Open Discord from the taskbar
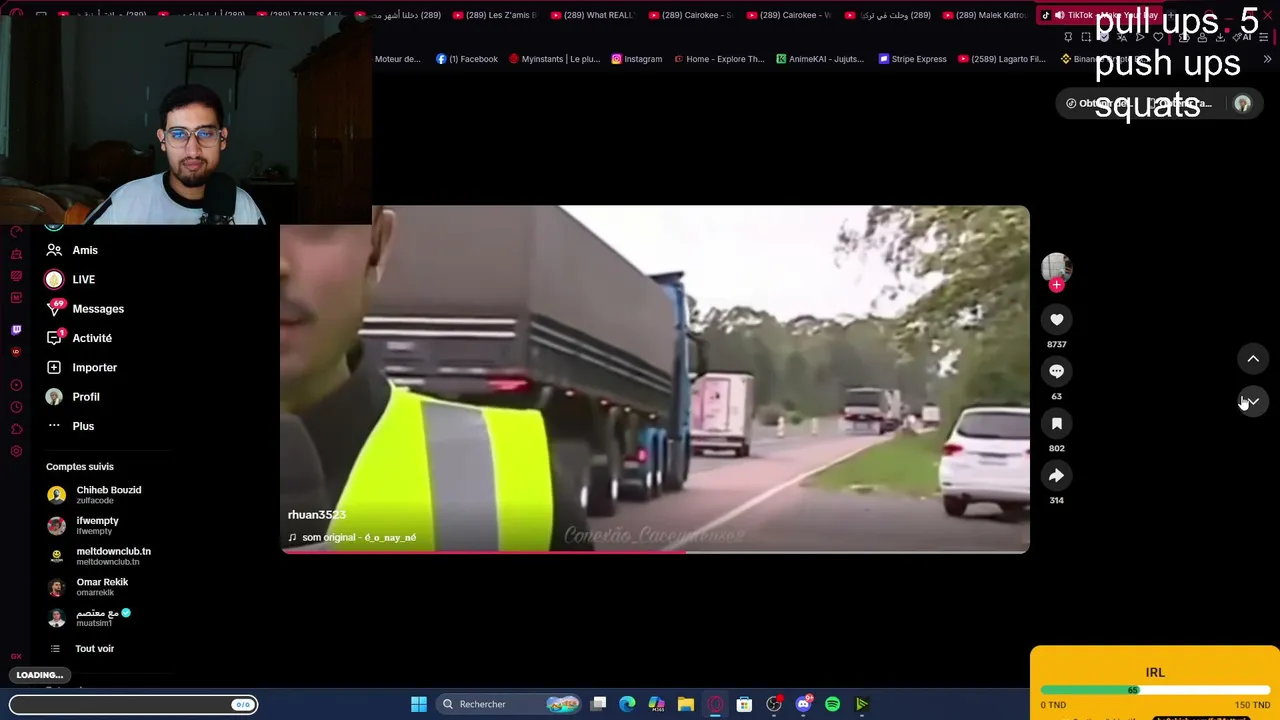 tap(803, 704)
